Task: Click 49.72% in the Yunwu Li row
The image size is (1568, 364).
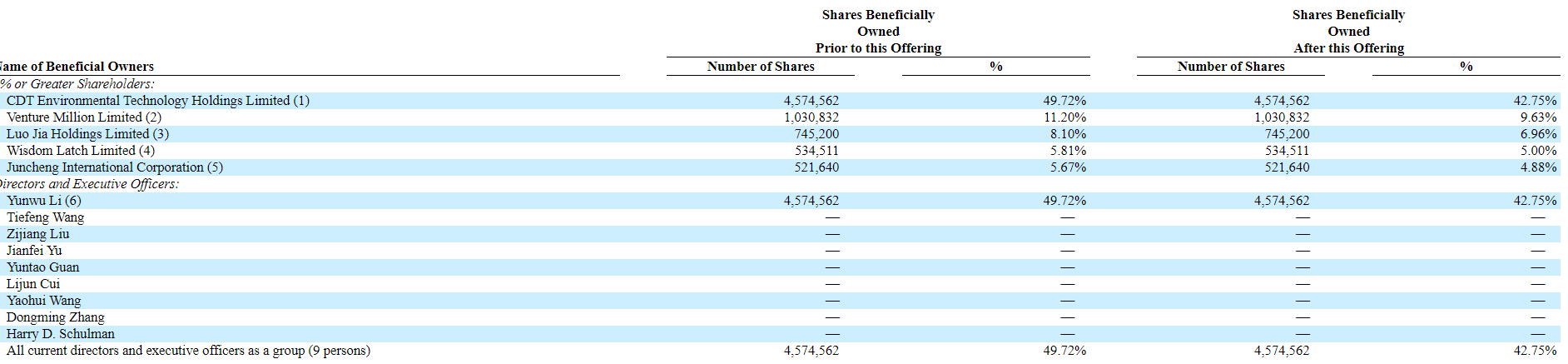Action: tap(1064, 201)
